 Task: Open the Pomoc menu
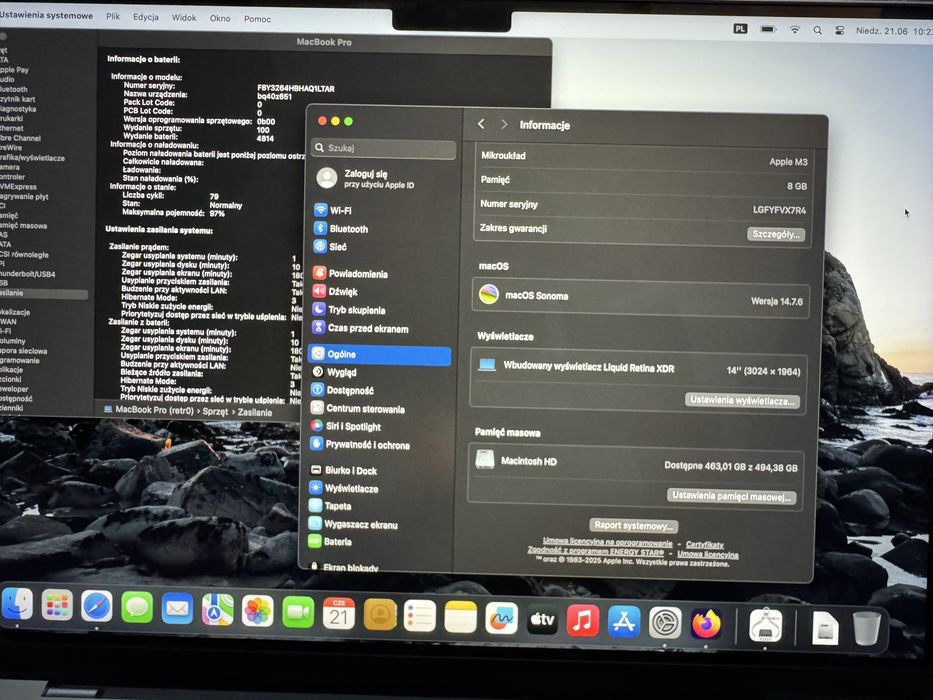(257, 19)
